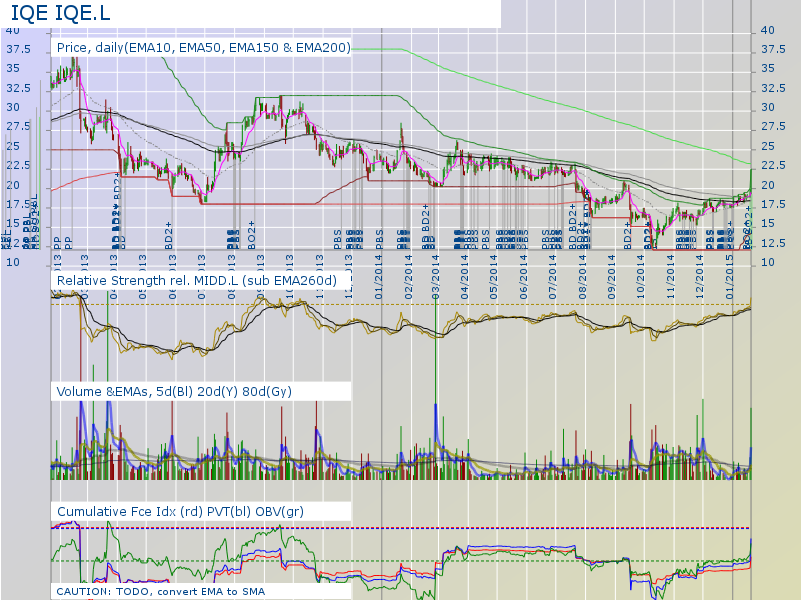Select 17.5 on the right price axis
Viewport: 801px width, 600px height.
773,204
